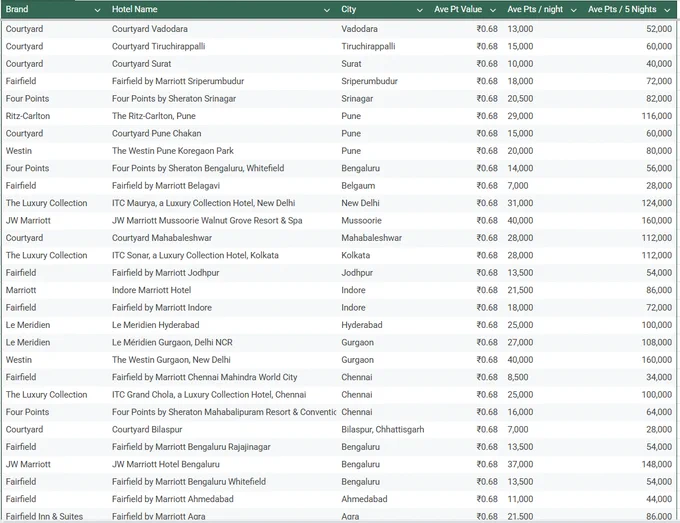Click the 29,000 points per night cell
Image resolution: width=680 pixels, height=523 pixels.
pyautogui.click(x=520, y=116)
